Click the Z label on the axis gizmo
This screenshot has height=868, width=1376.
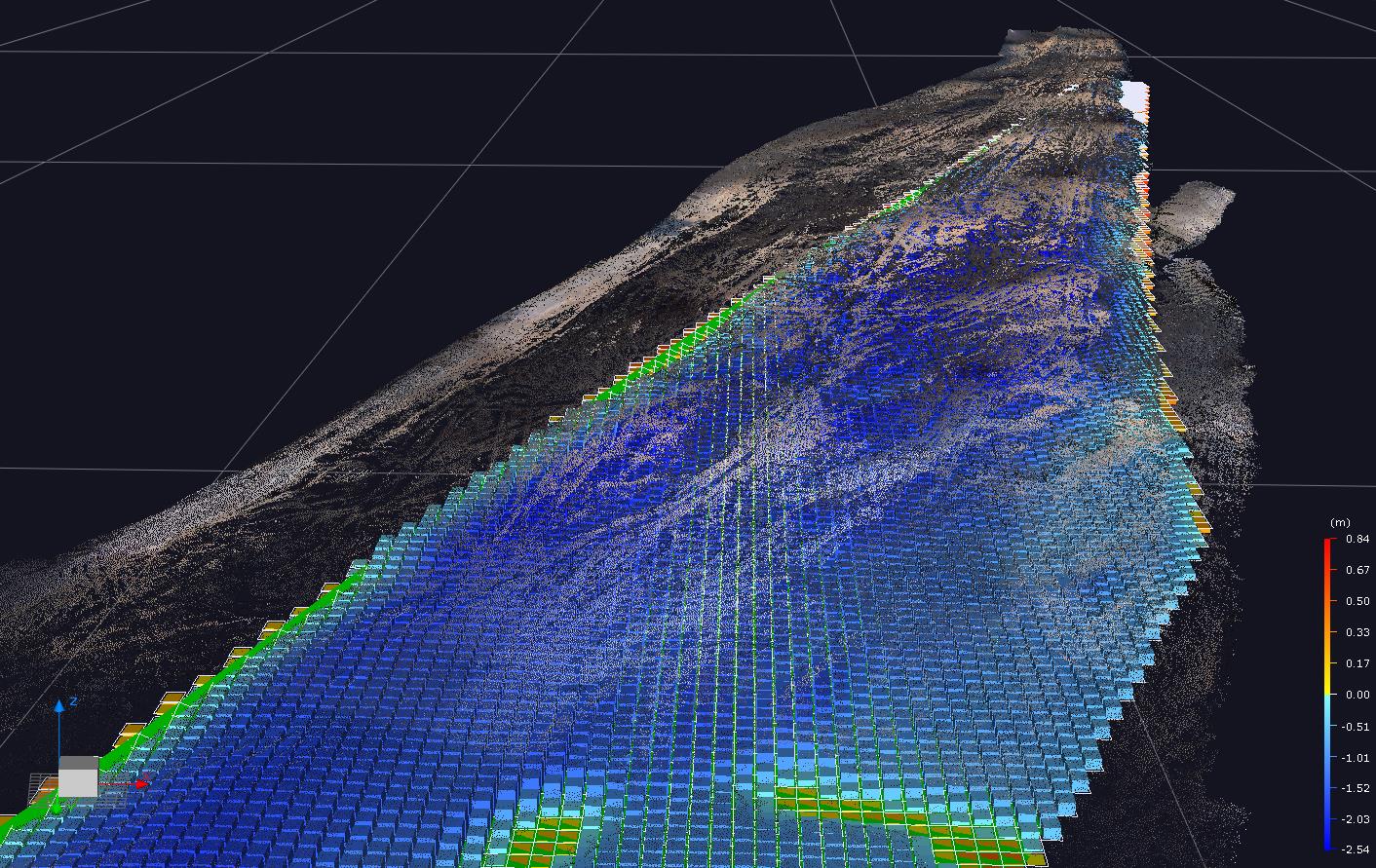tap(73, 701)
